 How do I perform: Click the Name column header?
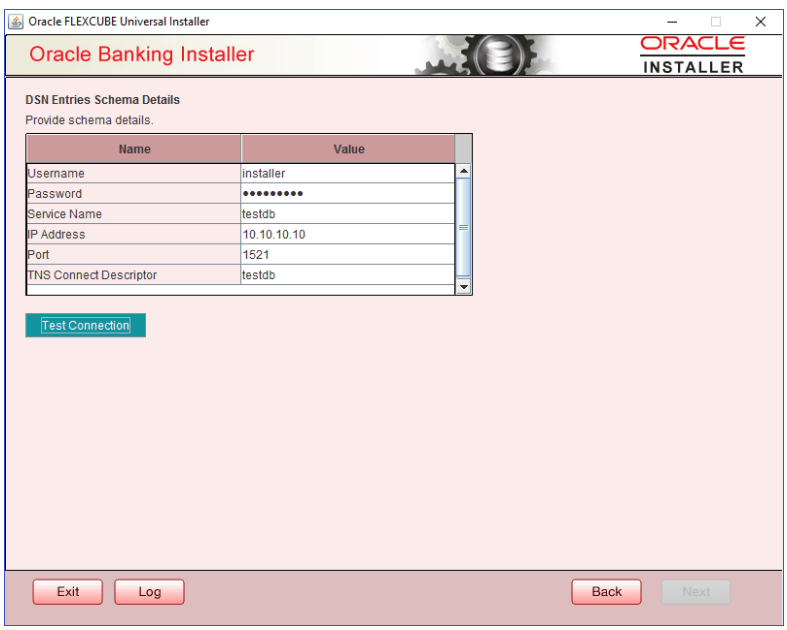click(x=134, y=149)
